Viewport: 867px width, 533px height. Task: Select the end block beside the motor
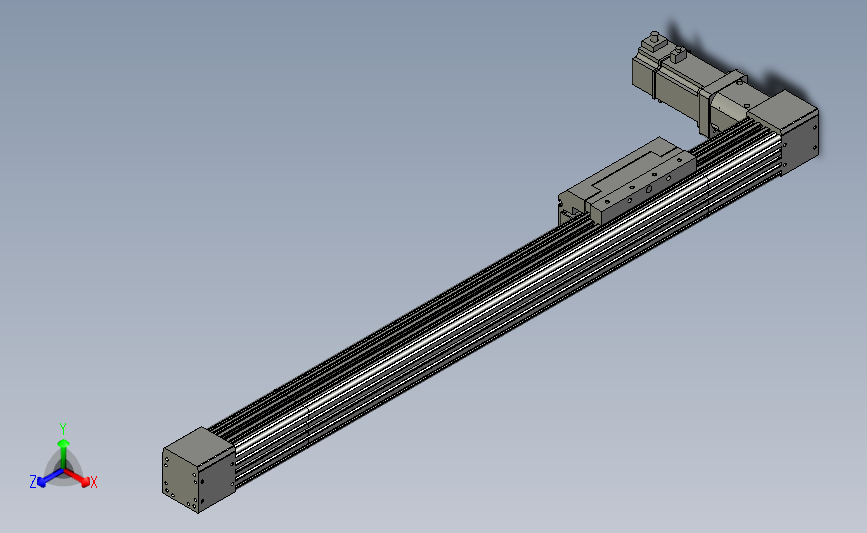[785, 132]
